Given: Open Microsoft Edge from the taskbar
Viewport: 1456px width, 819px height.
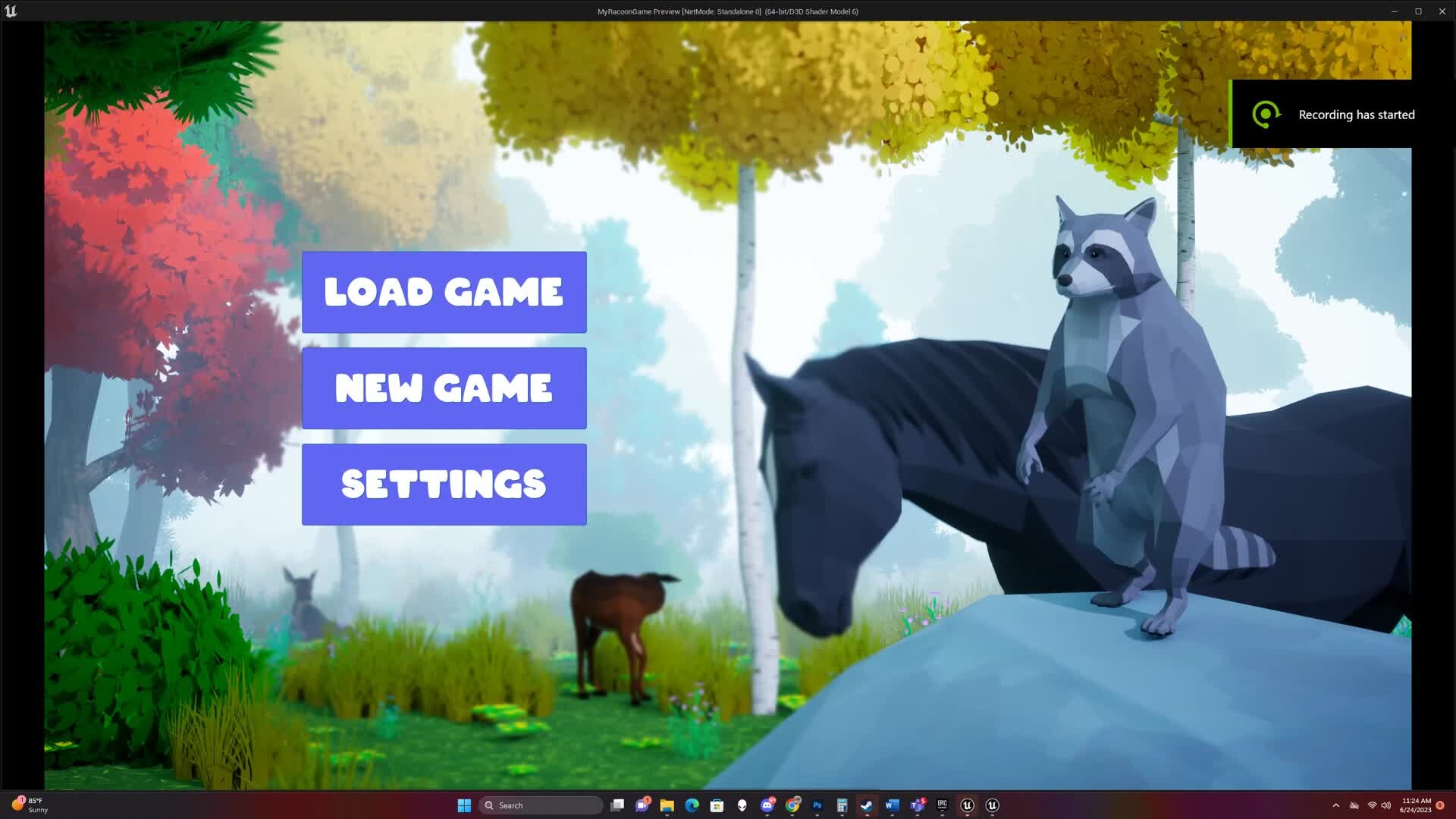Looking at the screenshot, I should click(x=693, y=805).
